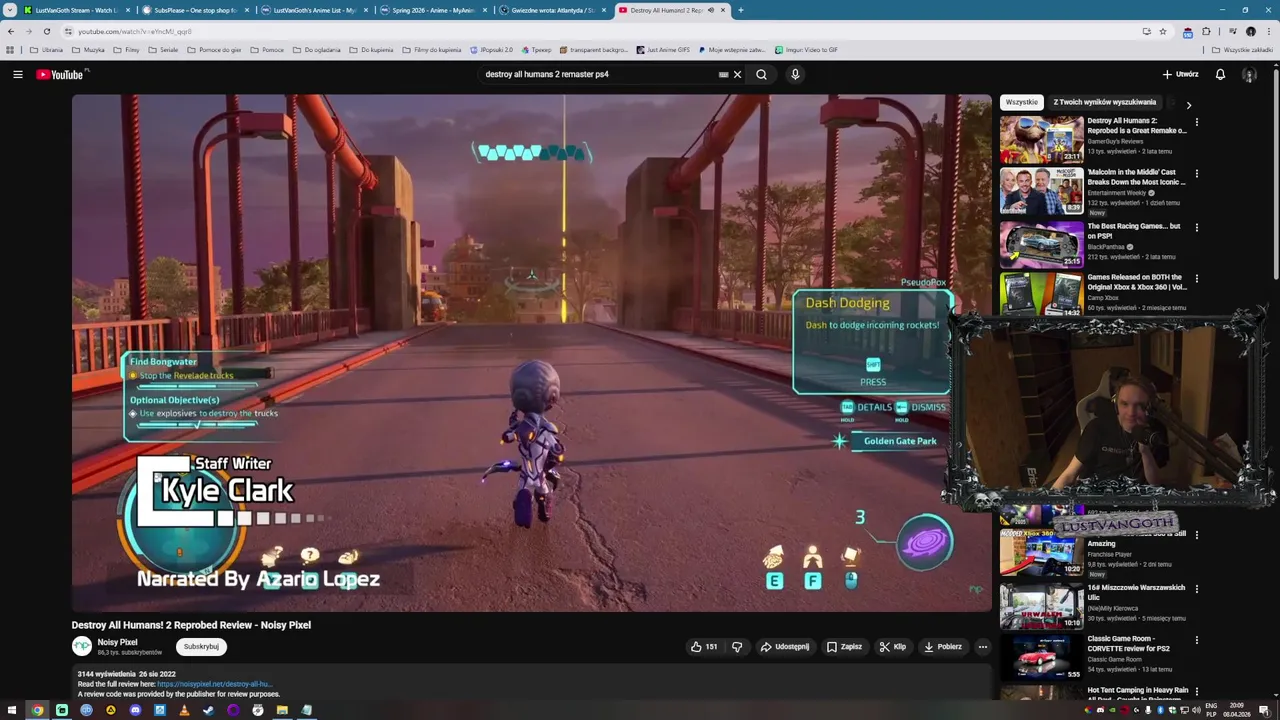This screenshot has width=1280, height=720.
Task: Create a clip with Klip button
Action: point(892,647)
